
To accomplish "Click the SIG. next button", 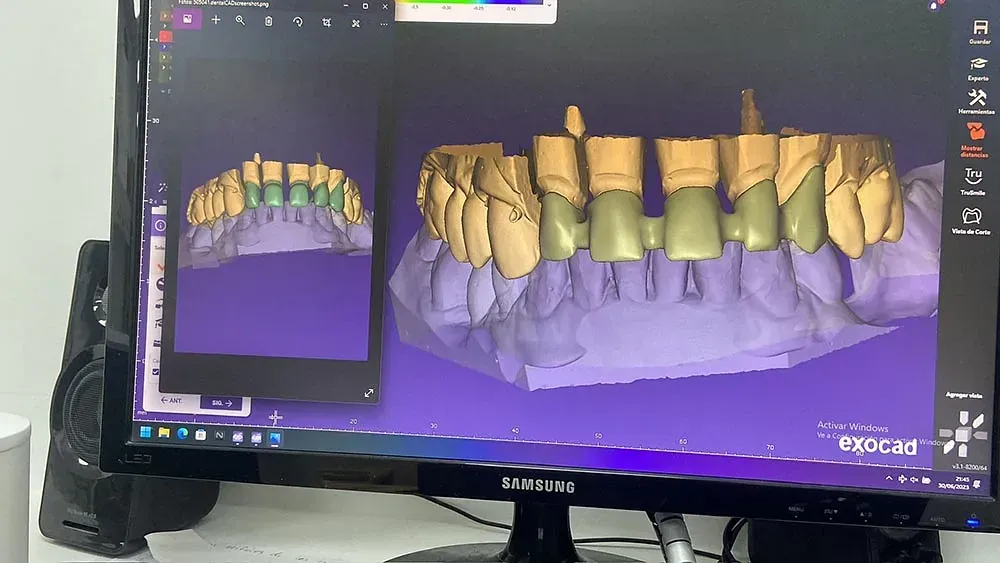I will (x=221, y=403).
